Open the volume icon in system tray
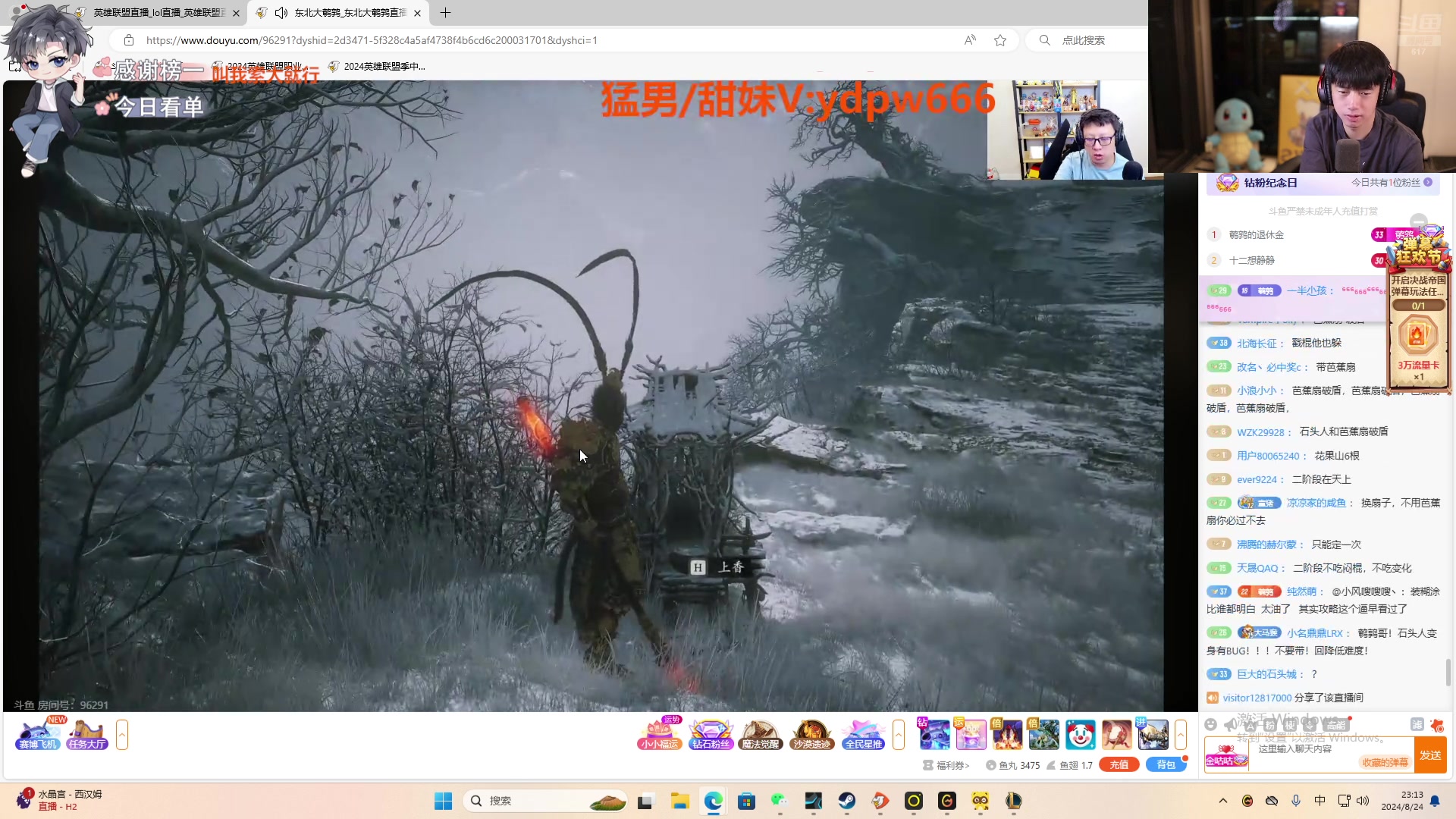 coord(1363,801)
